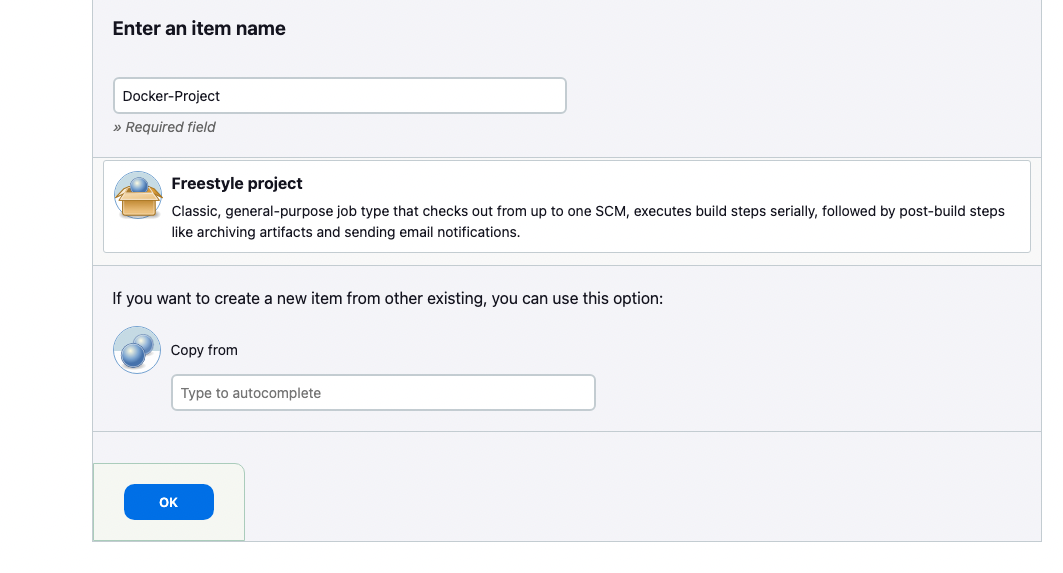Viewport: 1063px width, 573px height.
Task: Click the Freestyle project description text
Action: coord(588,222)
